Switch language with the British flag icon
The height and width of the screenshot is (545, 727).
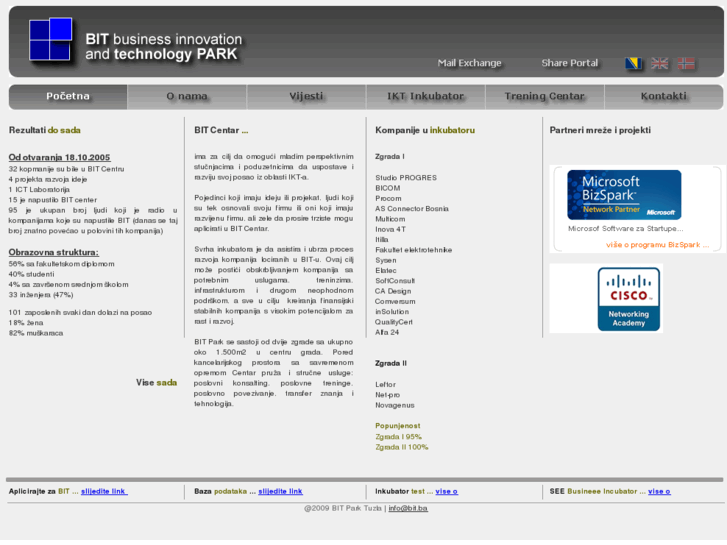659,63
